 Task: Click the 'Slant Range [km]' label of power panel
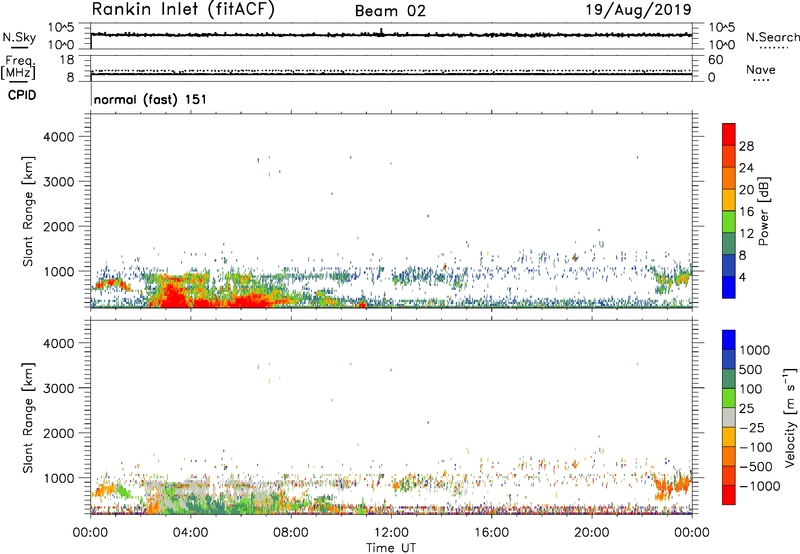click(x=28, y=211)
